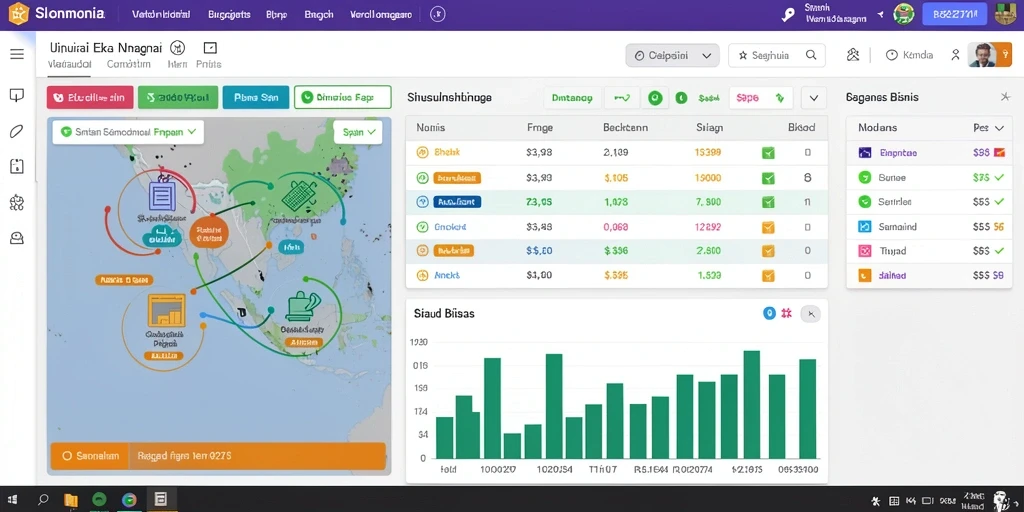Toggle the green checkbox in the Bhekk row
1024x512 pixels.
768,153
